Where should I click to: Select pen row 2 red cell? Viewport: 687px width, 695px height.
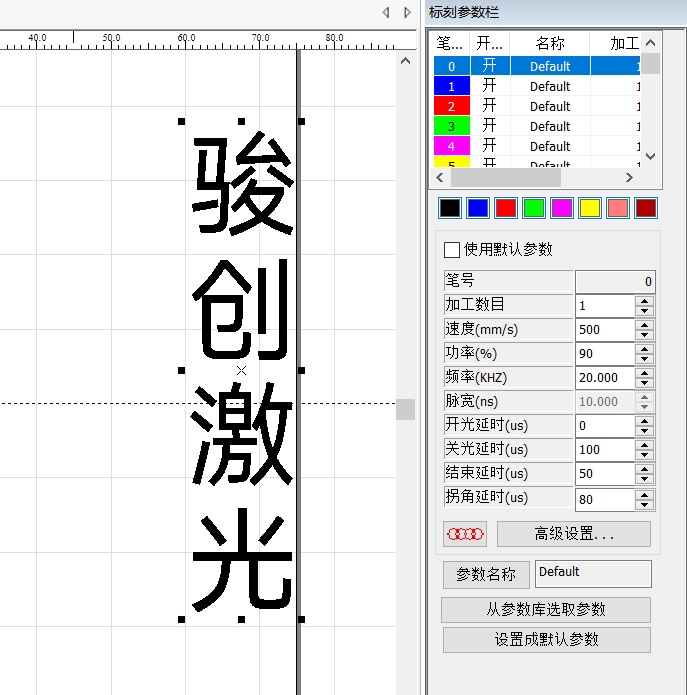click(x=452, y=106)
